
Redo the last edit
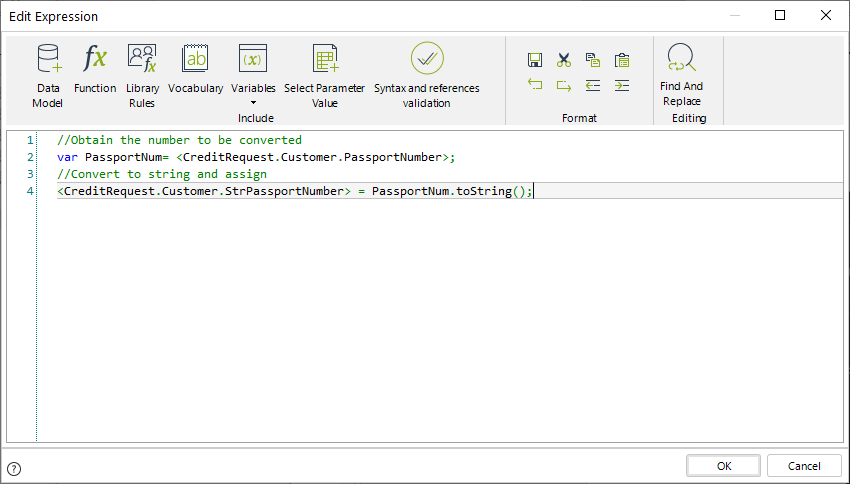pos(564,86)
